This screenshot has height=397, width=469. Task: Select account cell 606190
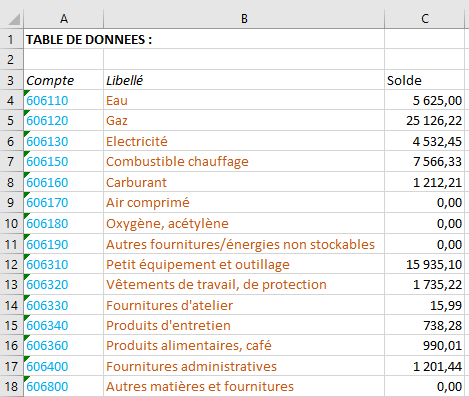pos(64,244)
